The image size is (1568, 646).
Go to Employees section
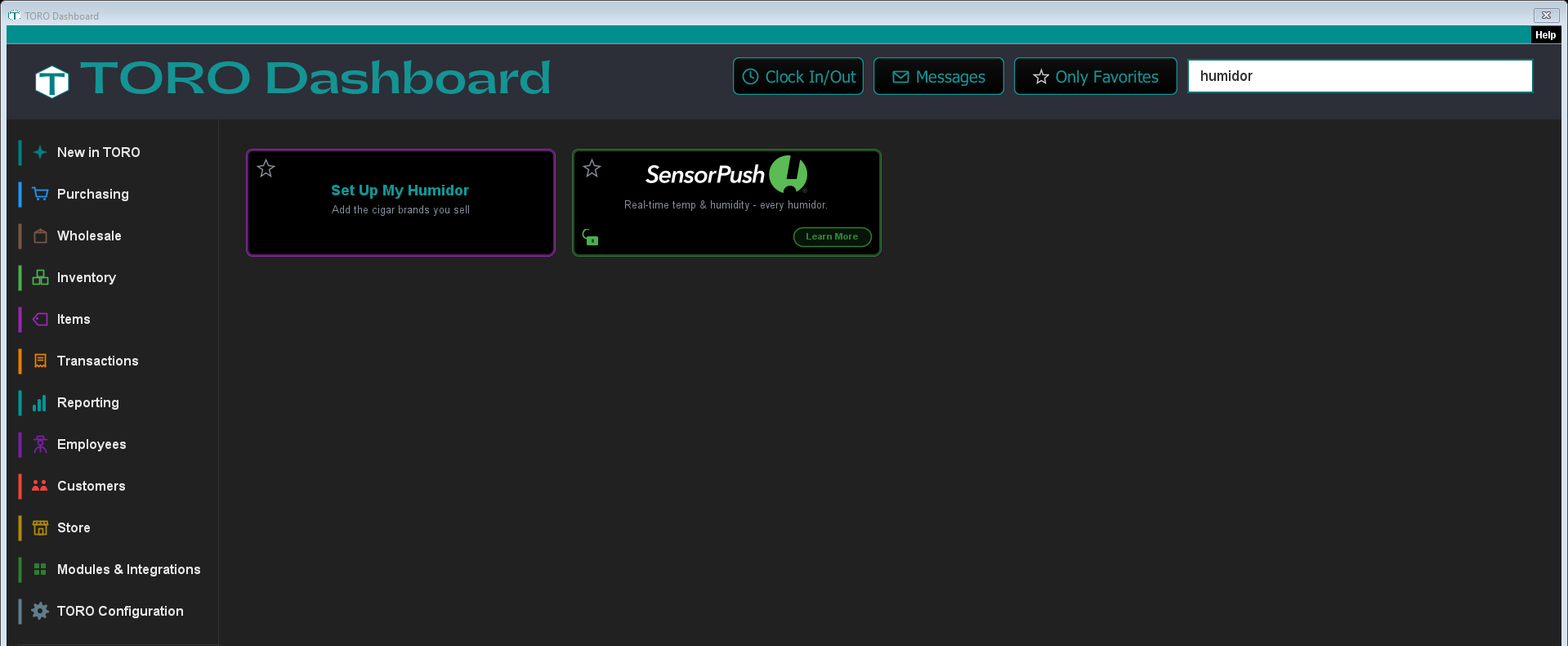click(x=92, y=444)
